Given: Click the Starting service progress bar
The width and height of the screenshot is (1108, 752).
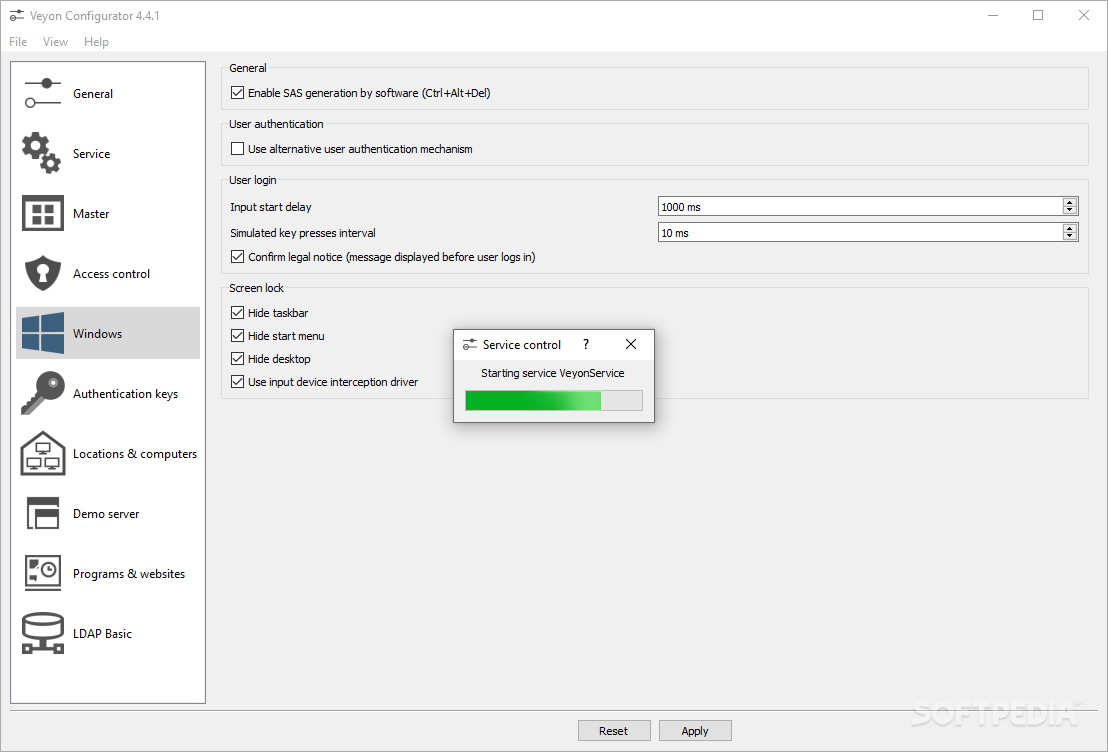Looking at the screenshot, I should point(554,401).
